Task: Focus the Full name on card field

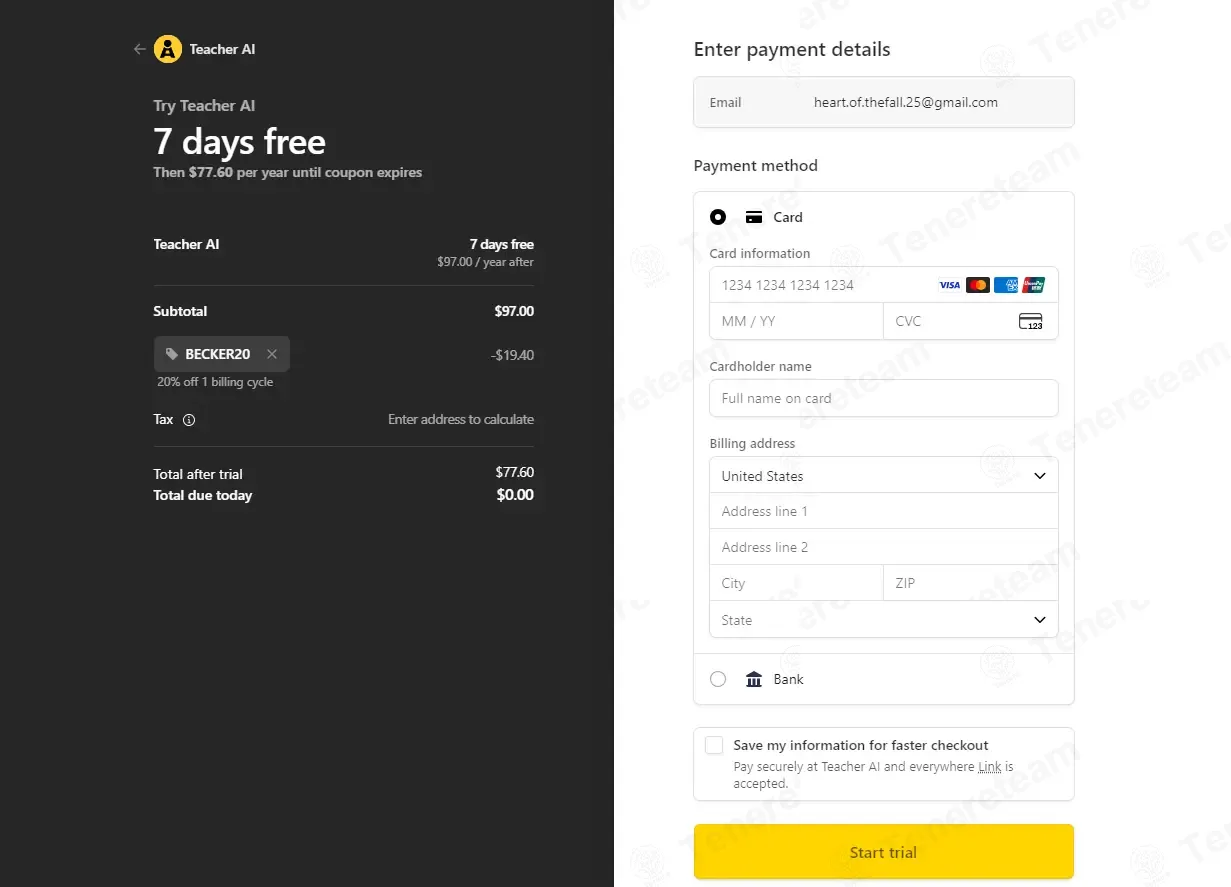Action: [883, 398]
